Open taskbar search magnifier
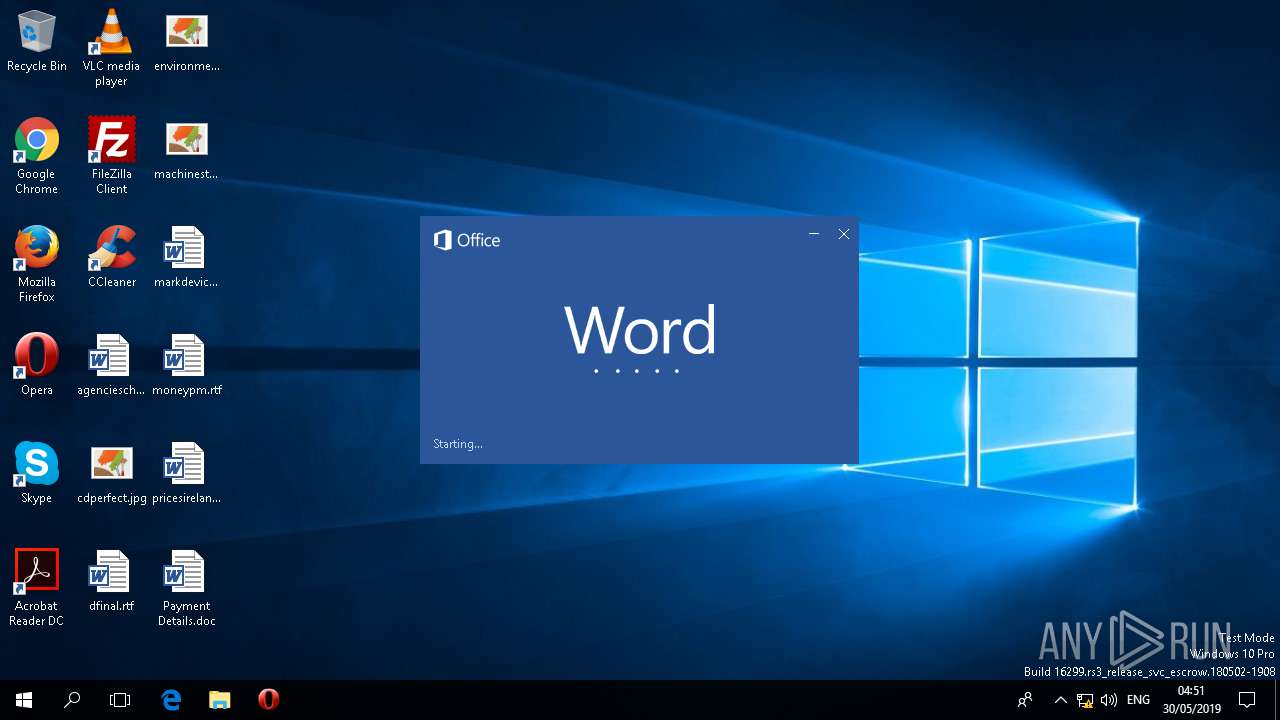 [72, 700]
